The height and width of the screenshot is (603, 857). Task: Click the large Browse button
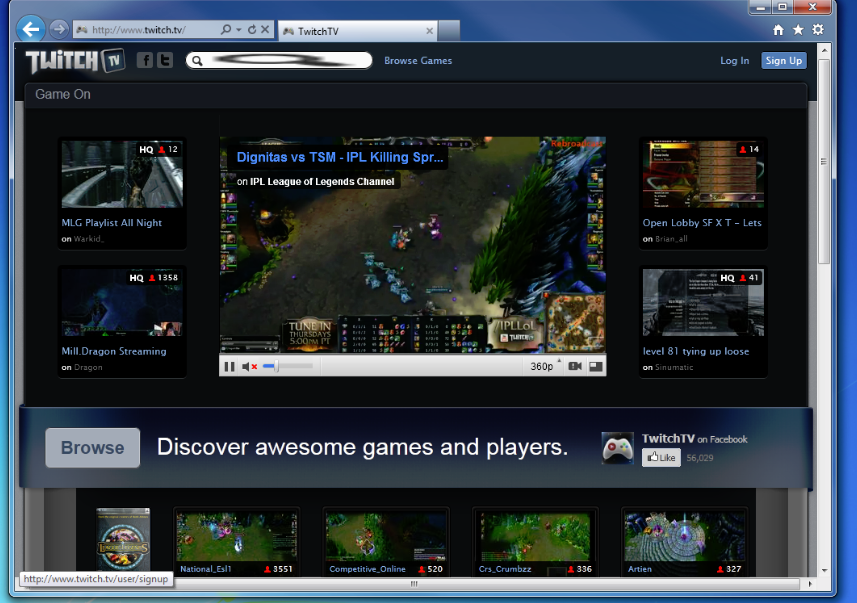pos(92,447)
